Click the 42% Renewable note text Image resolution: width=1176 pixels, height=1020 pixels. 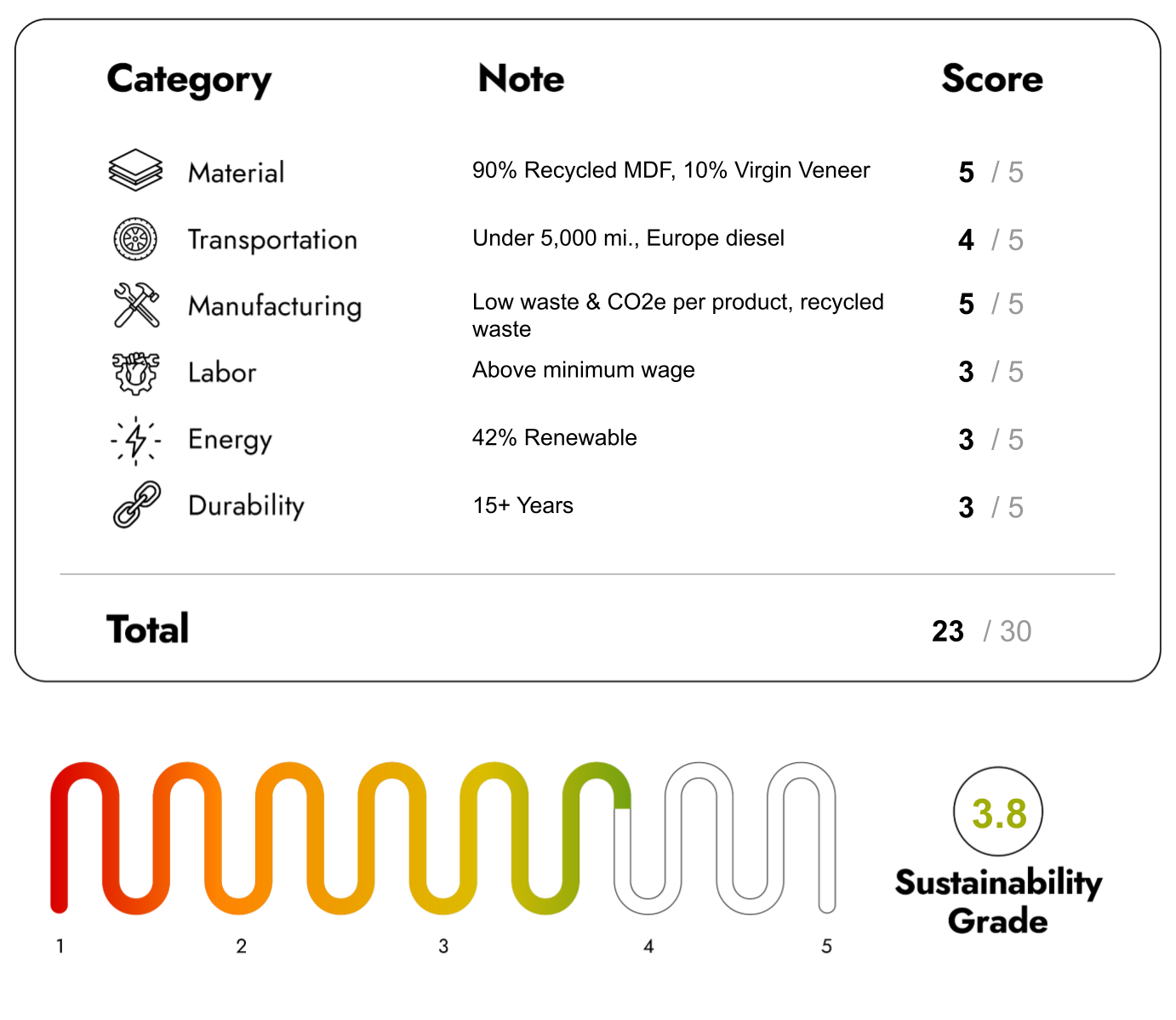[x=554, y=437]
